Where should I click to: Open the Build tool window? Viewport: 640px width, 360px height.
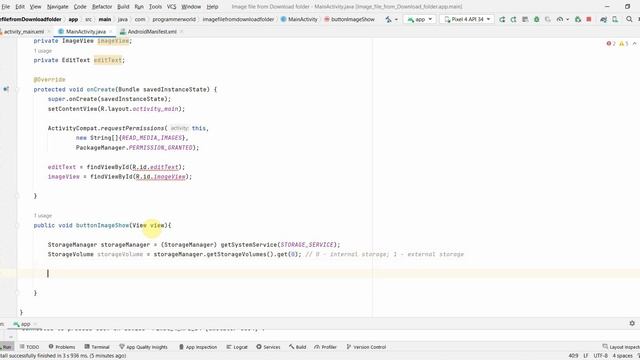click(x=298, y=347)
